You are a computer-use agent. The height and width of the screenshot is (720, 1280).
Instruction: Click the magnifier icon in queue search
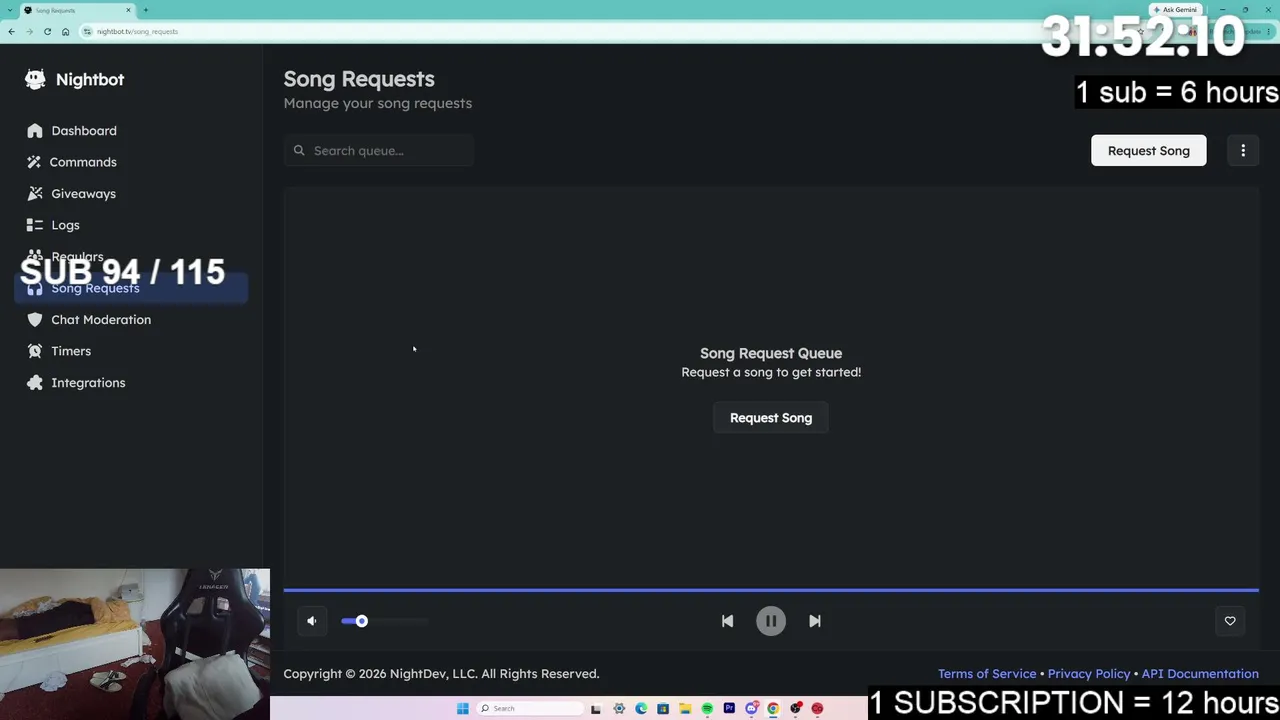(x=299, y=151)
